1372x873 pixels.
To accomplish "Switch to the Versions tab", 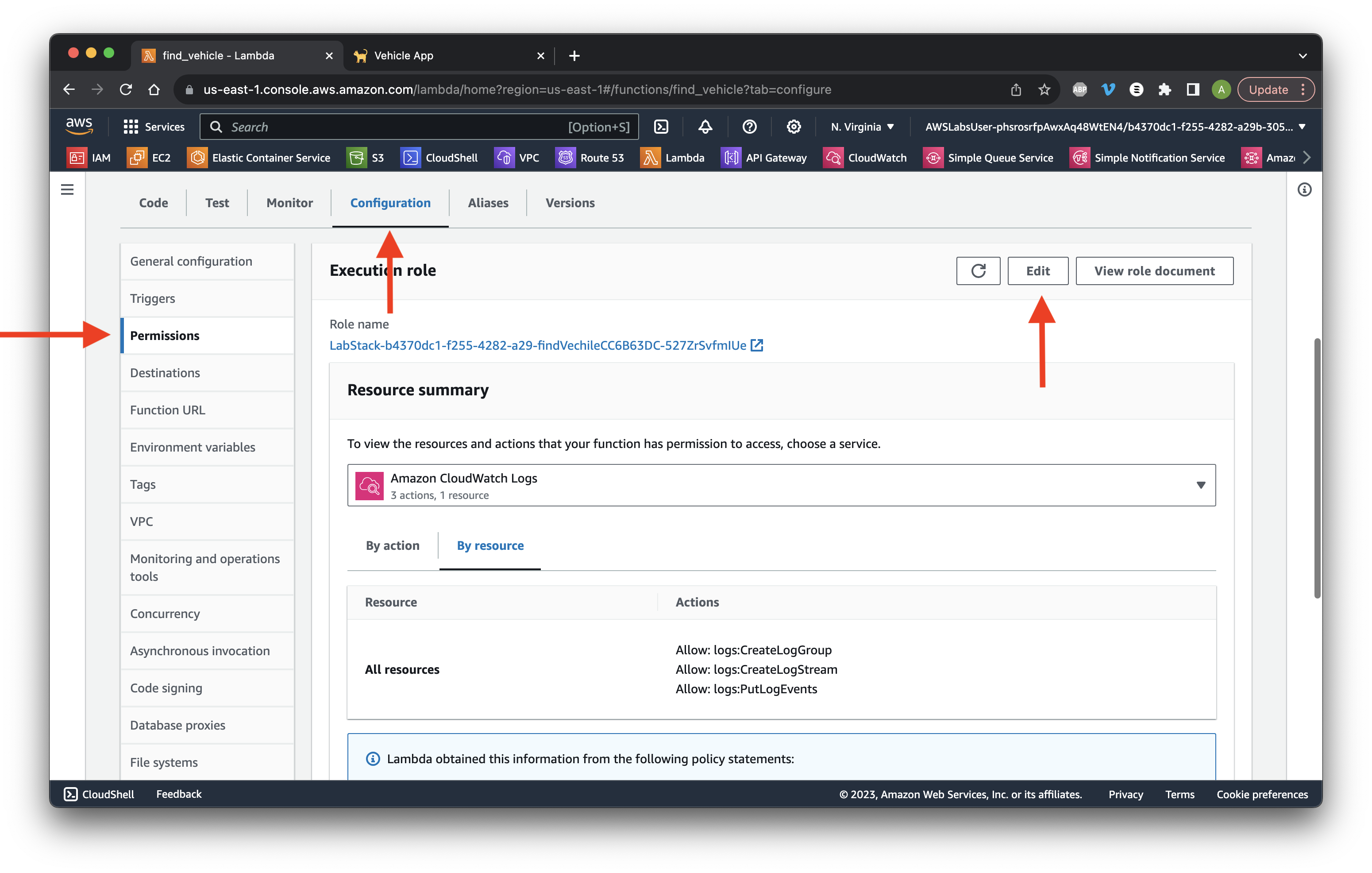I will [x=570, y=203].
